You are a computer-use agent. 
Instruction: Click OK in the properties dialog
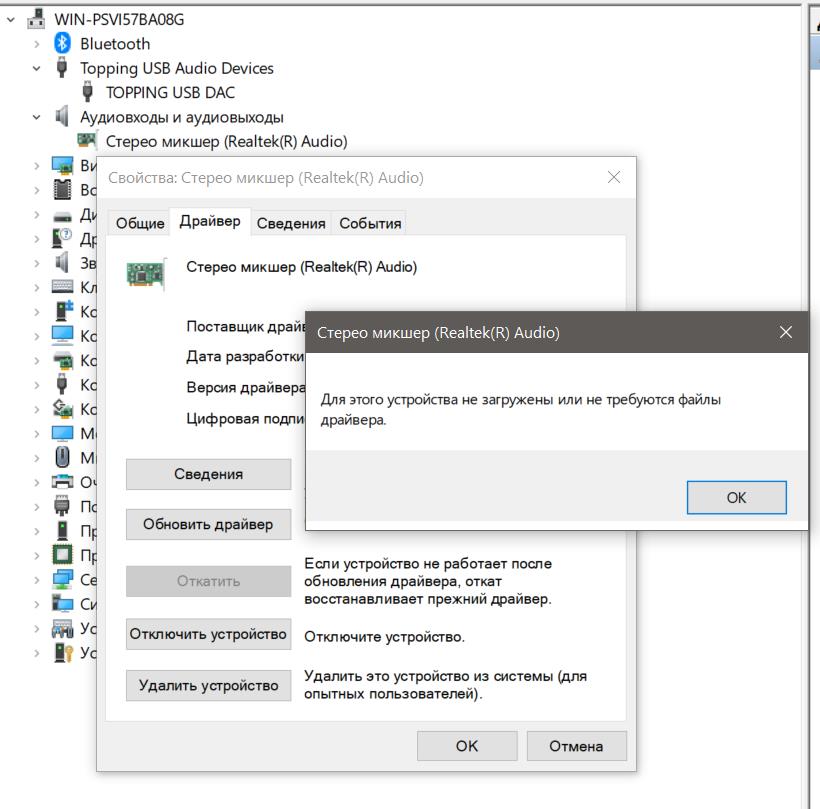pyautogui.click(x=467, y=746)
